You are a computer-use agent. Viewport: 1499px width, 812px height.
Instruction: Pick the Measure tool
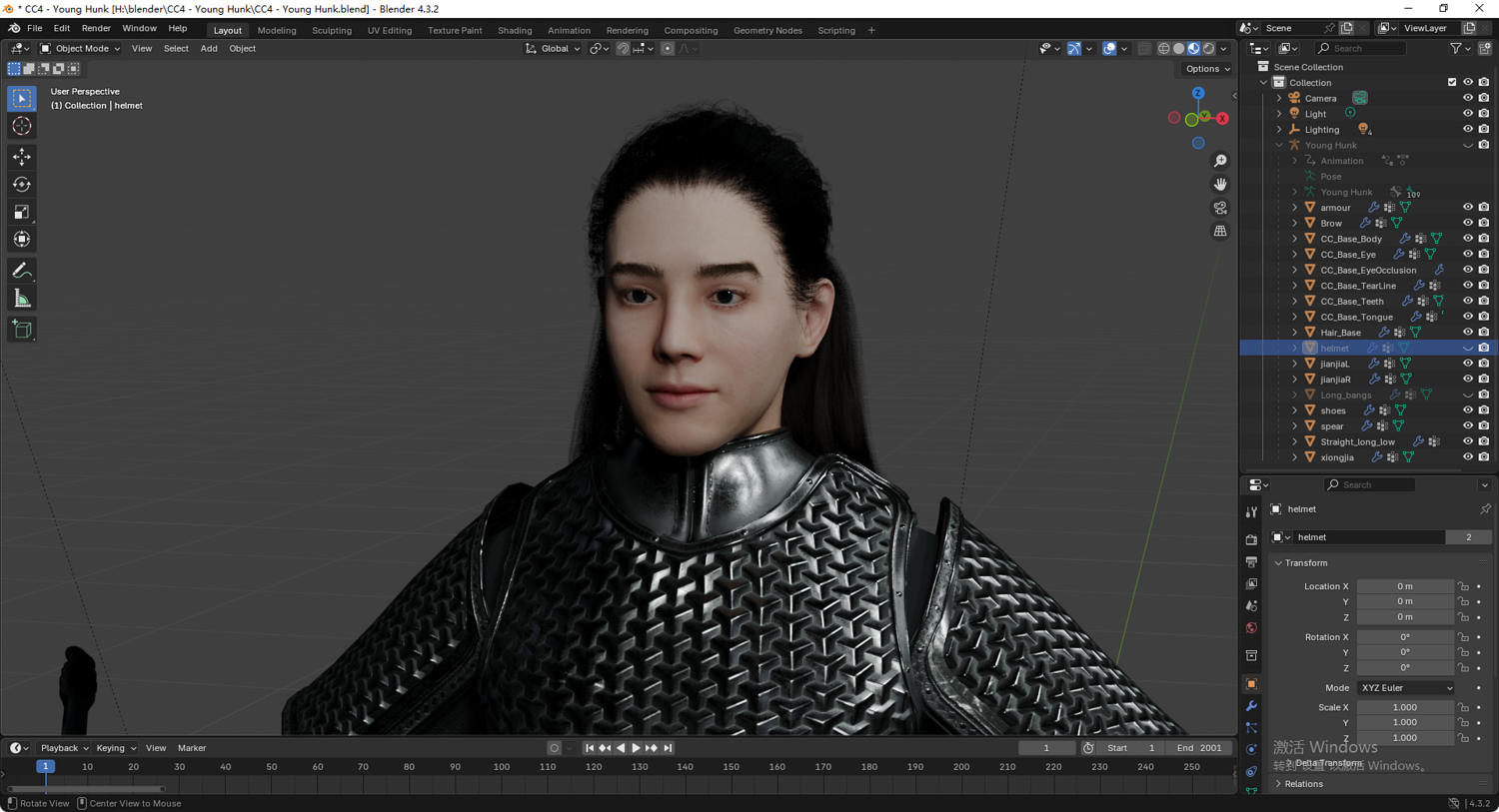click(x=22, y=299)
